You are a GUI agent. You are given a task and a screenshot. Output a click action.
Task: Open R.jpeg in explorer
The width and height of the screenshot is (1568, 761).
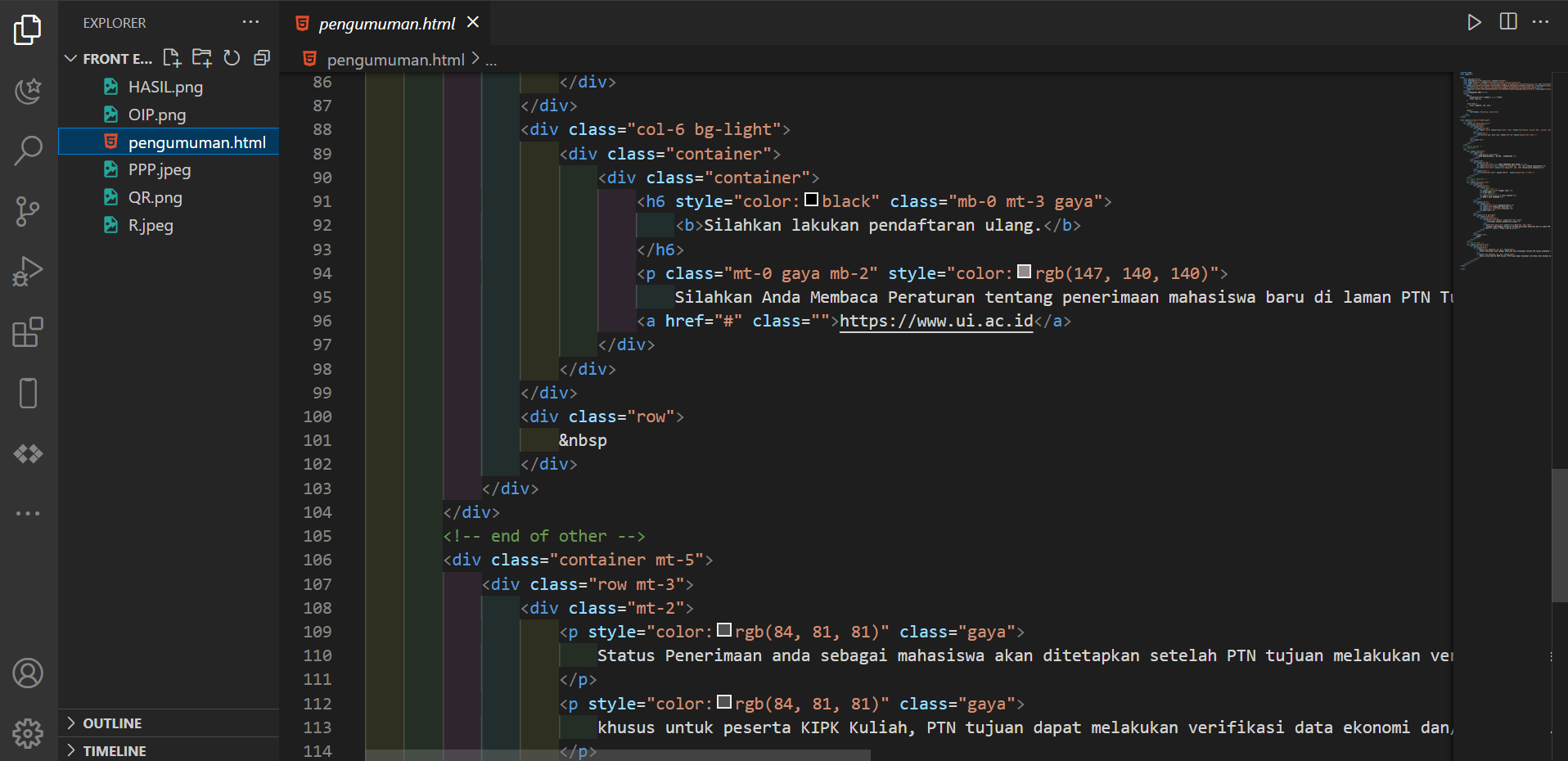coord(151,225)
